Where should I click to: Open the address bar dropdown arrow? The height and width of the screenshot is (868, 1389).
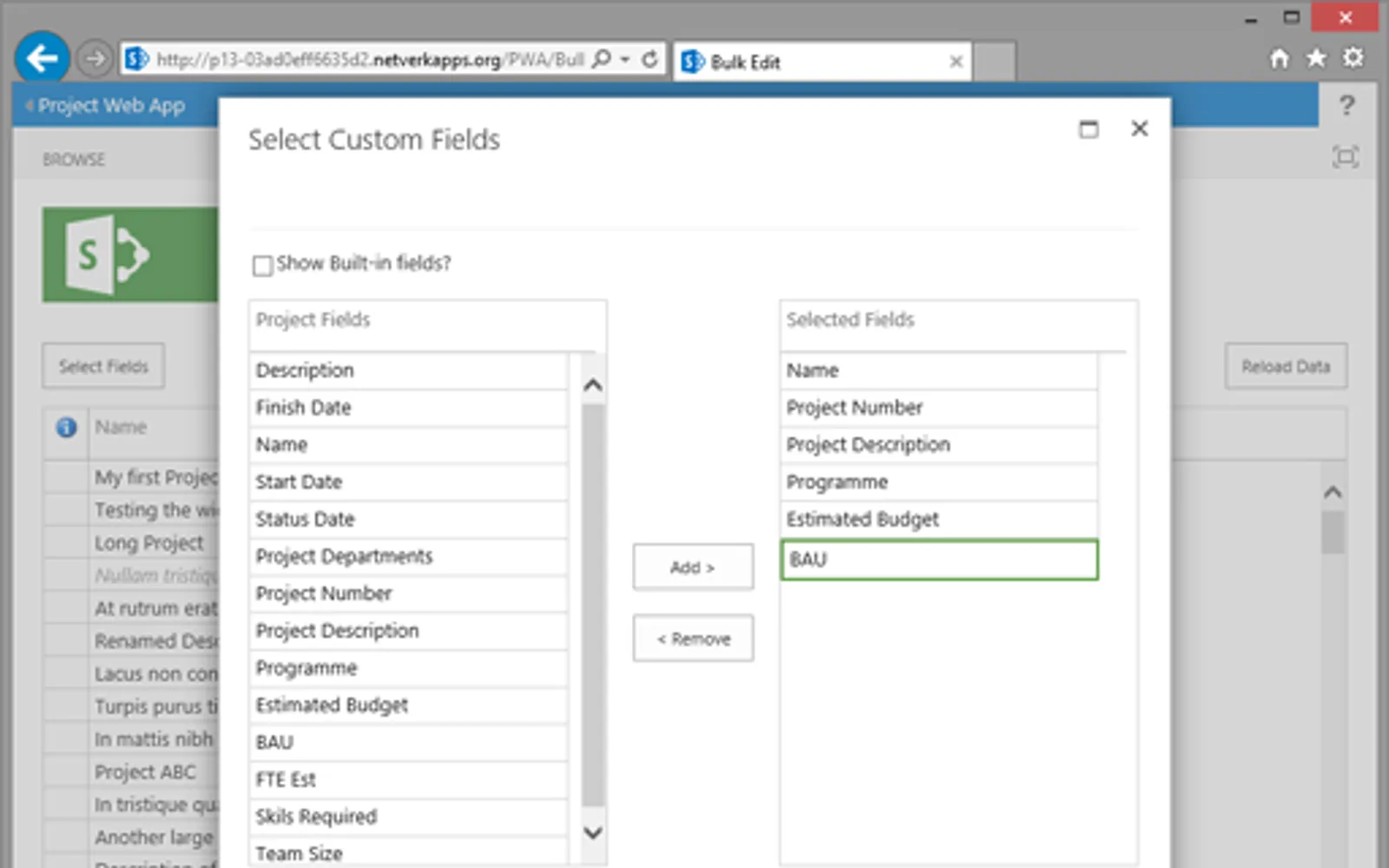click(x=625, y=59)
